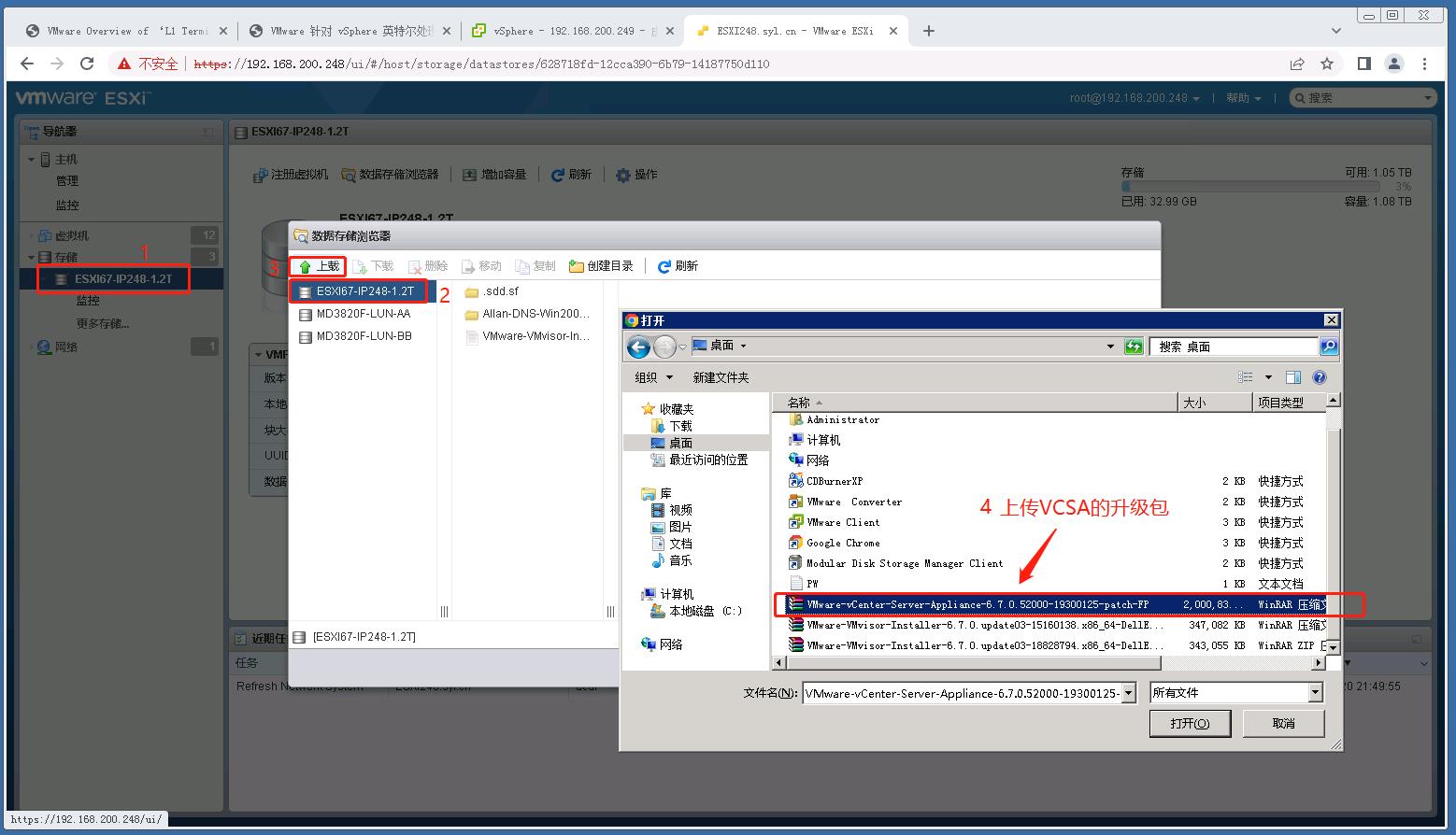Open the Chrome profile avatar

click(1394, 64)
